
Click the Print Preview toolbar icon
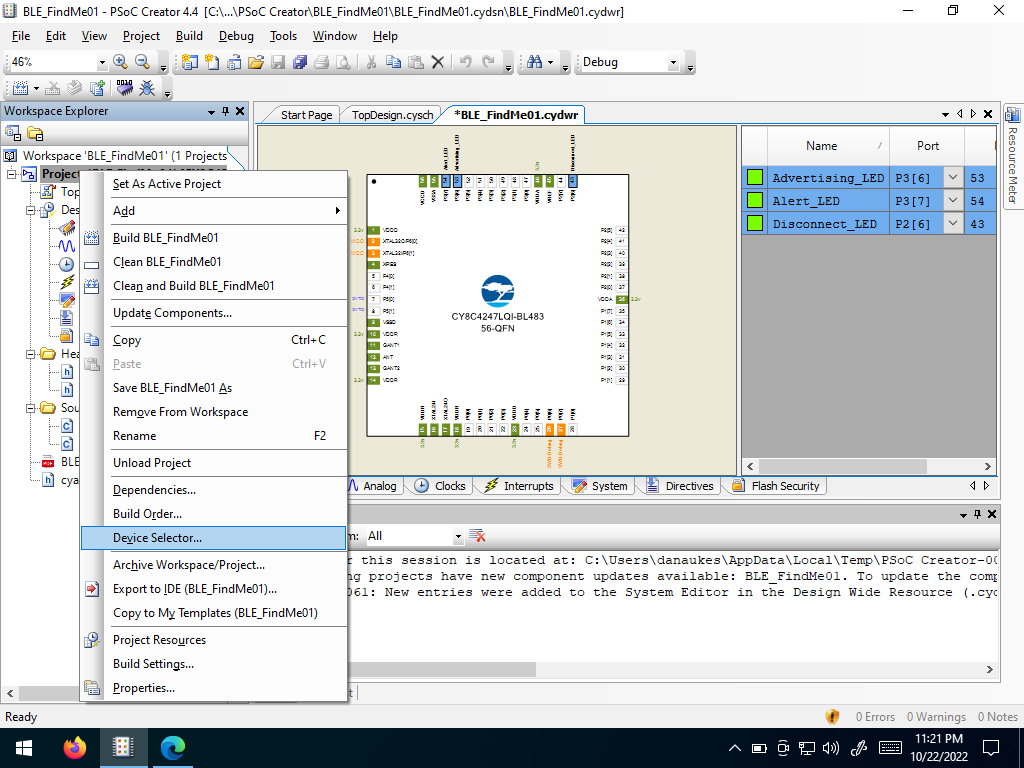[x=344, y=62]
